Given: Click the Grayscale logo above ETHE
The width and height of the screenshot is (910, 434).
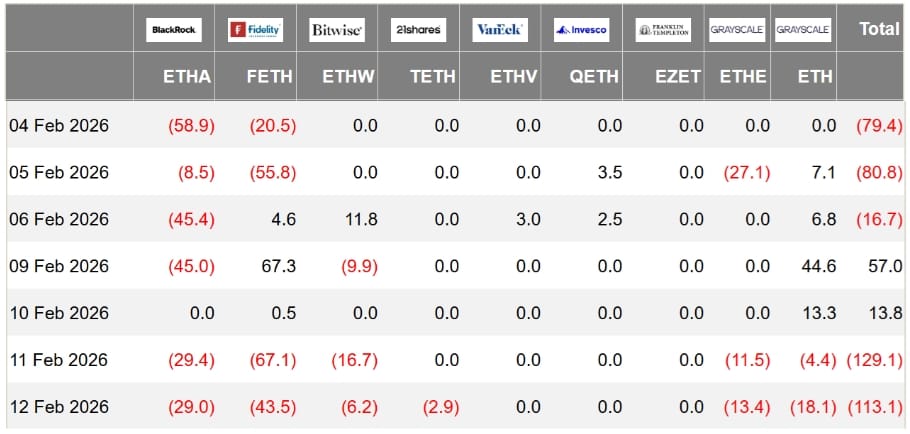Looking at the screenshot, I should (737, 30).
